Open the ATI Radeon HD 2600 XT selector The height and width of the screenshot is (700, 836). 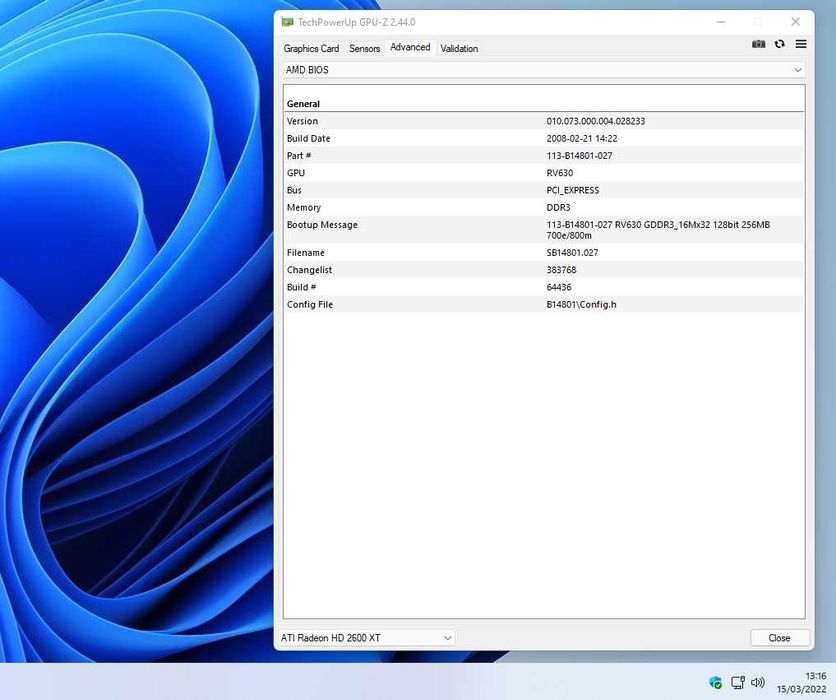[365, 638]
